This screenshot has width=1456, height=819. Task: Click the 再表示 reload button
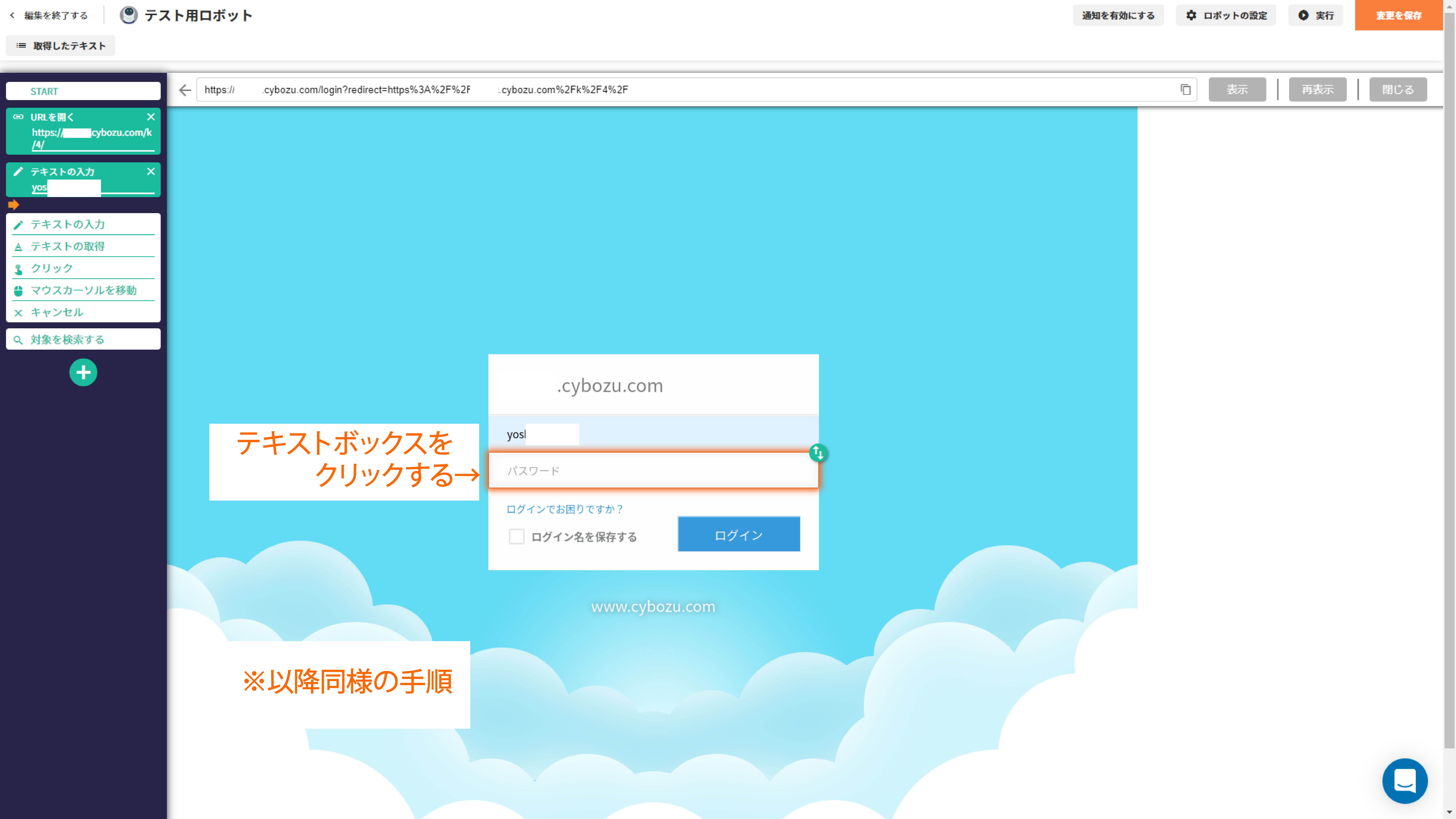pyautogui.click(x=1317, y=89)
